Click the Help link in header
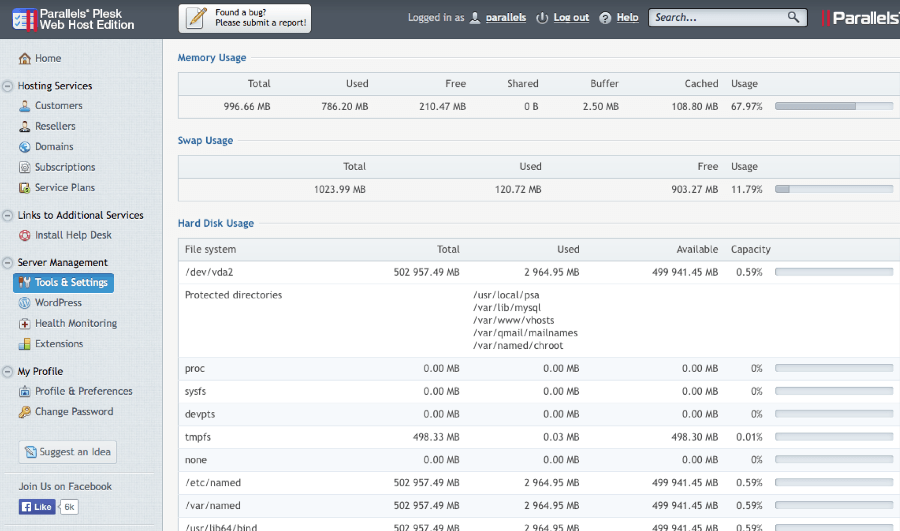900x531 pixels. [627, 18]
